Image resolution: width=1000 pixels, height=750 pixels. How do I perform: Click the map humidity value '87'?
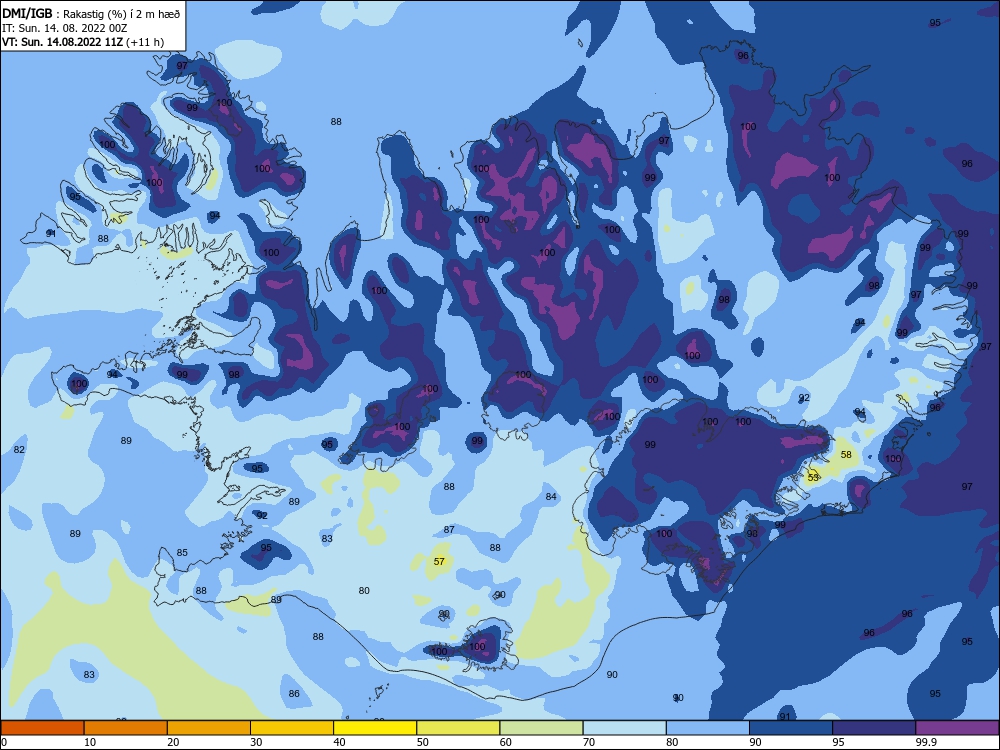[x=449, y=529]
